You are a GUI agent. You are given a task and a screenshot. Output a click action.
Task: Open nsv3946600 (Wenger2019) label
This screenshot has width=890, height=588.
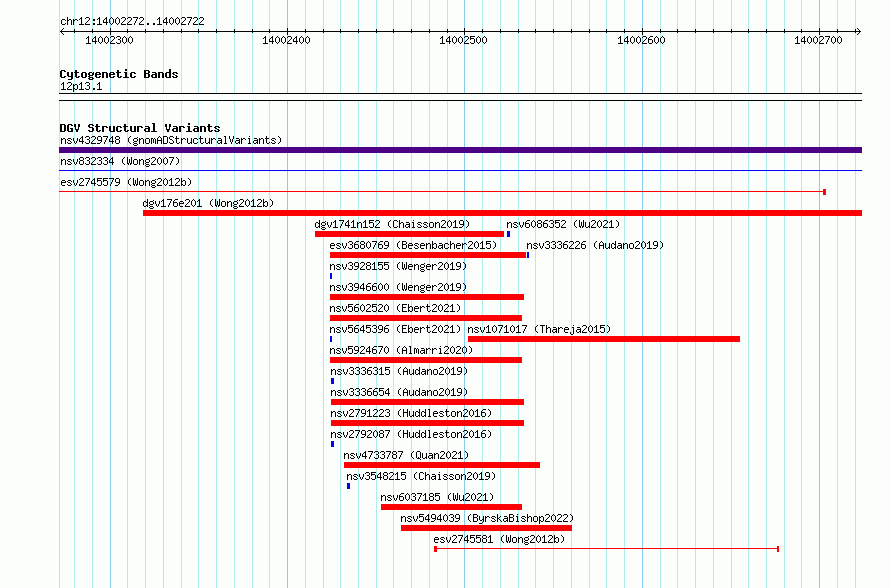click(398, 287)
